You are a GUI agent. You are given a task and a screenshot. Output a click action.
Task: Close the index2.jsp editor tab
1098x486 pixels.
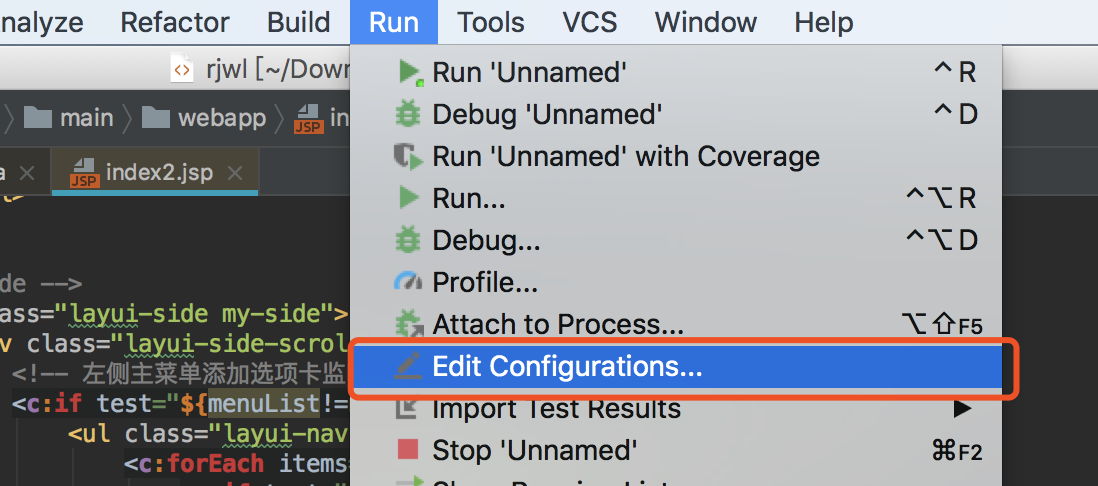click(235, 173)
